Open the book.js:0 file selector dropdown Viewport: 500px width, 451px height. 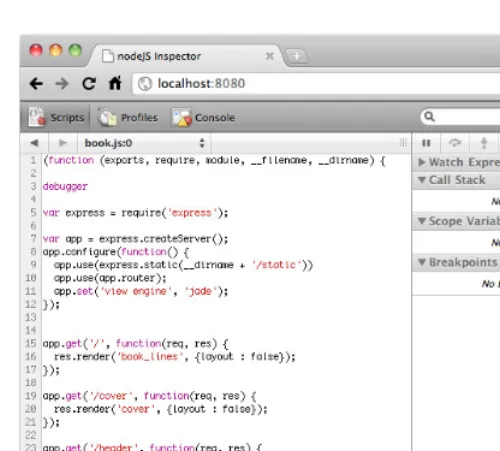[x=144, y=143]
